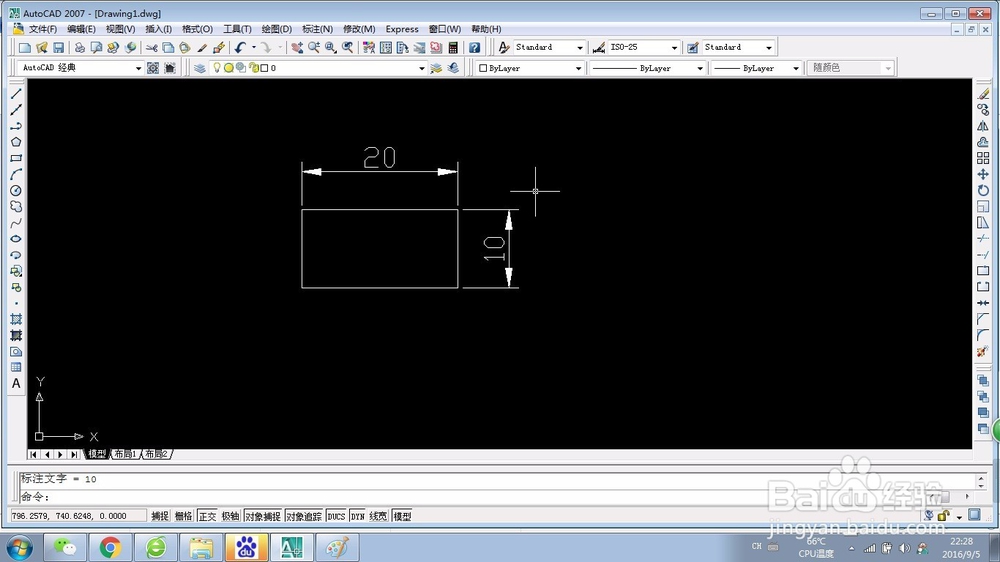Toggle DYN dynamic input in status bar
The height and width of the screenshot is (562, 1000).
(x=357, y=516)
